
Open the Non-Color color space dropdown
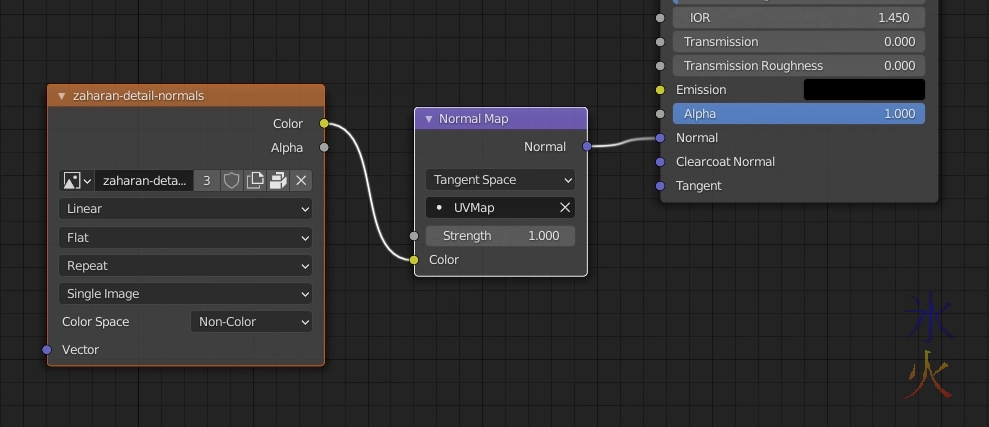(251, 322)
